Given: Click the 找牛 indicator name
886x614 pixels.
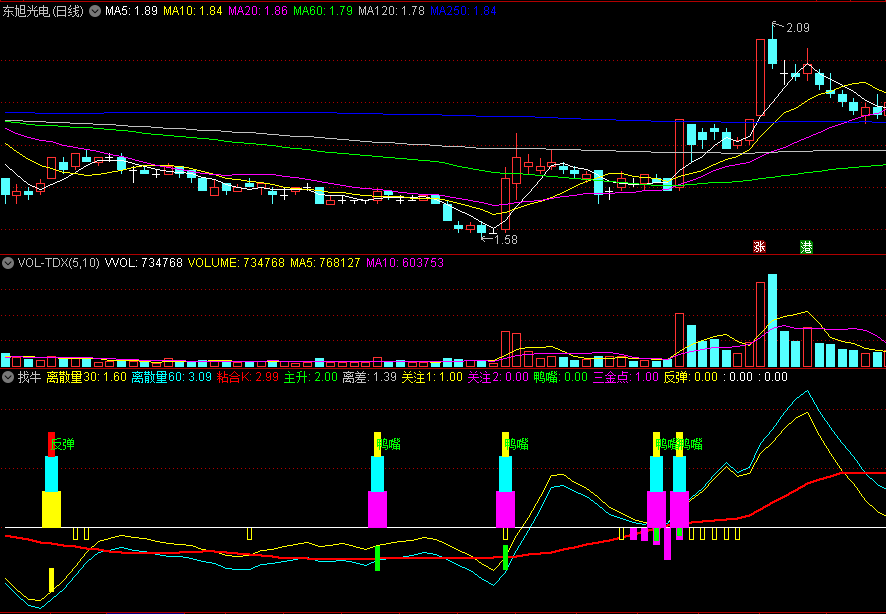Looking at the screenshot, I should (x=29, y=377).
